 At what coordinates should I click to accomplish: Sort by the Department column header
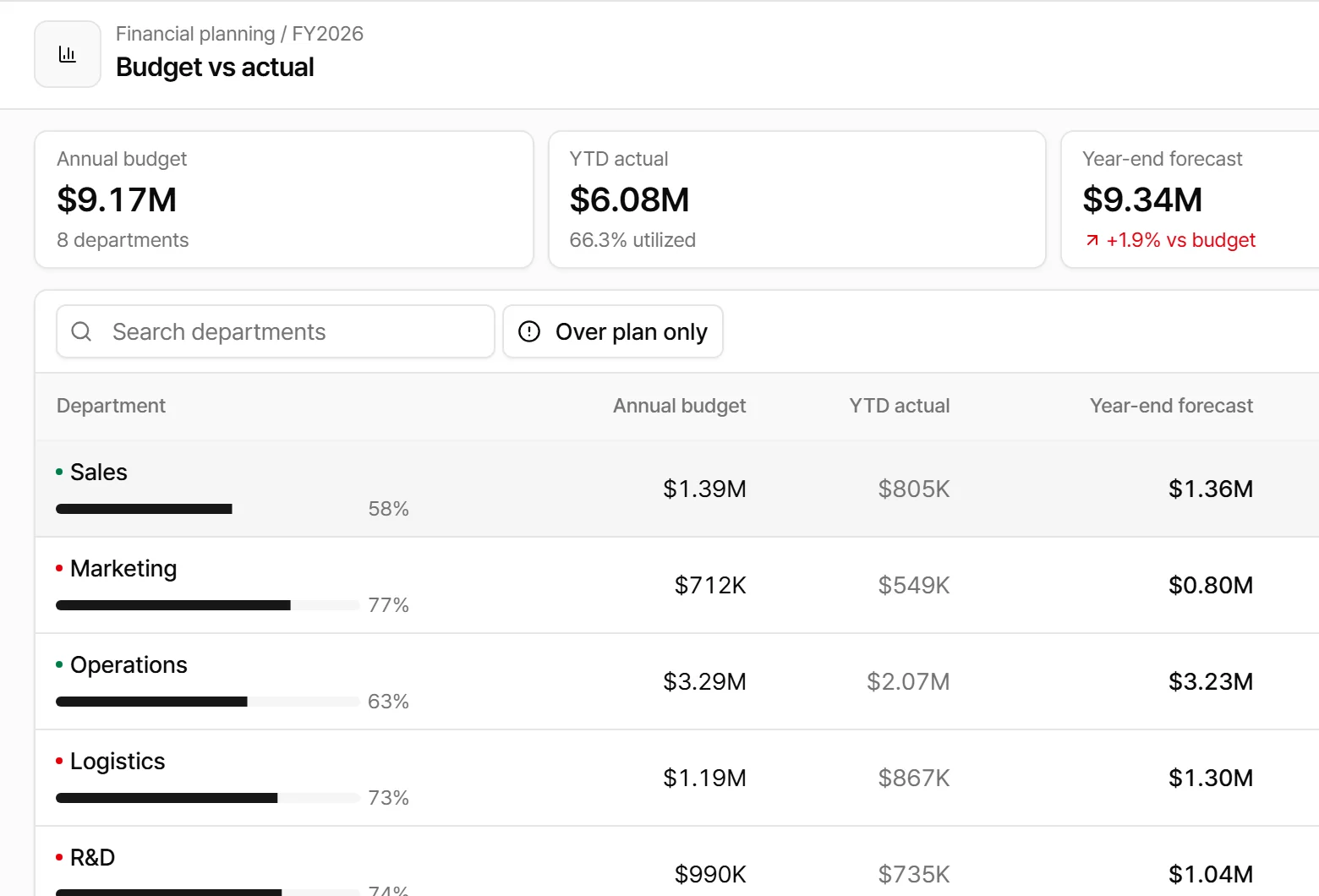(111, 406)
